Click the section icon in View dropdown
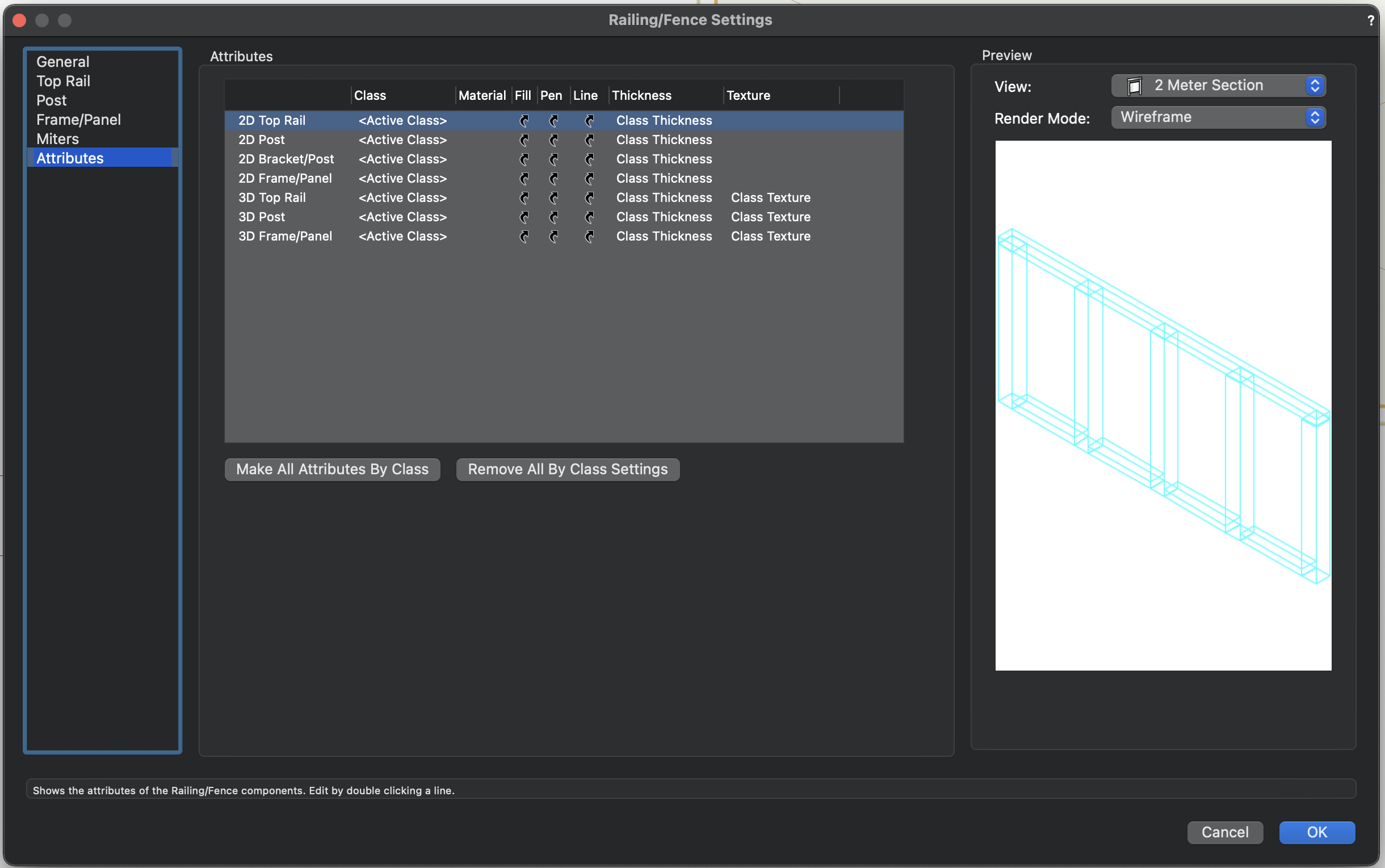This screenshot has width=1385, height=868. 1134,86
